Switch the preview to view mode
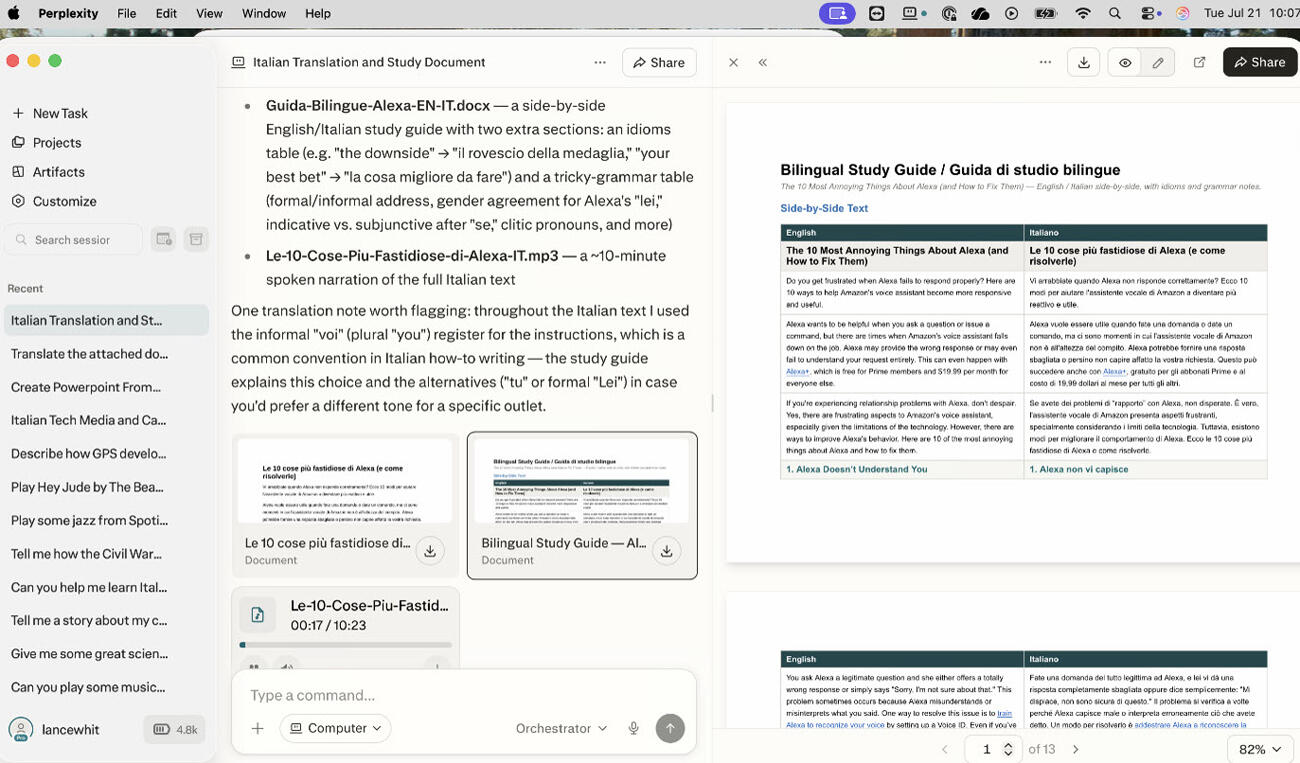The image size is (1300, 763). (1125, 62)
